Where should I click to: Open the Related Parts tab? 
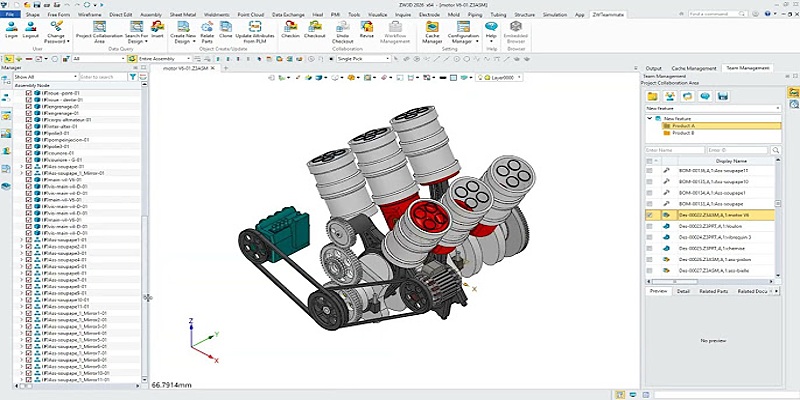point(713,291)
